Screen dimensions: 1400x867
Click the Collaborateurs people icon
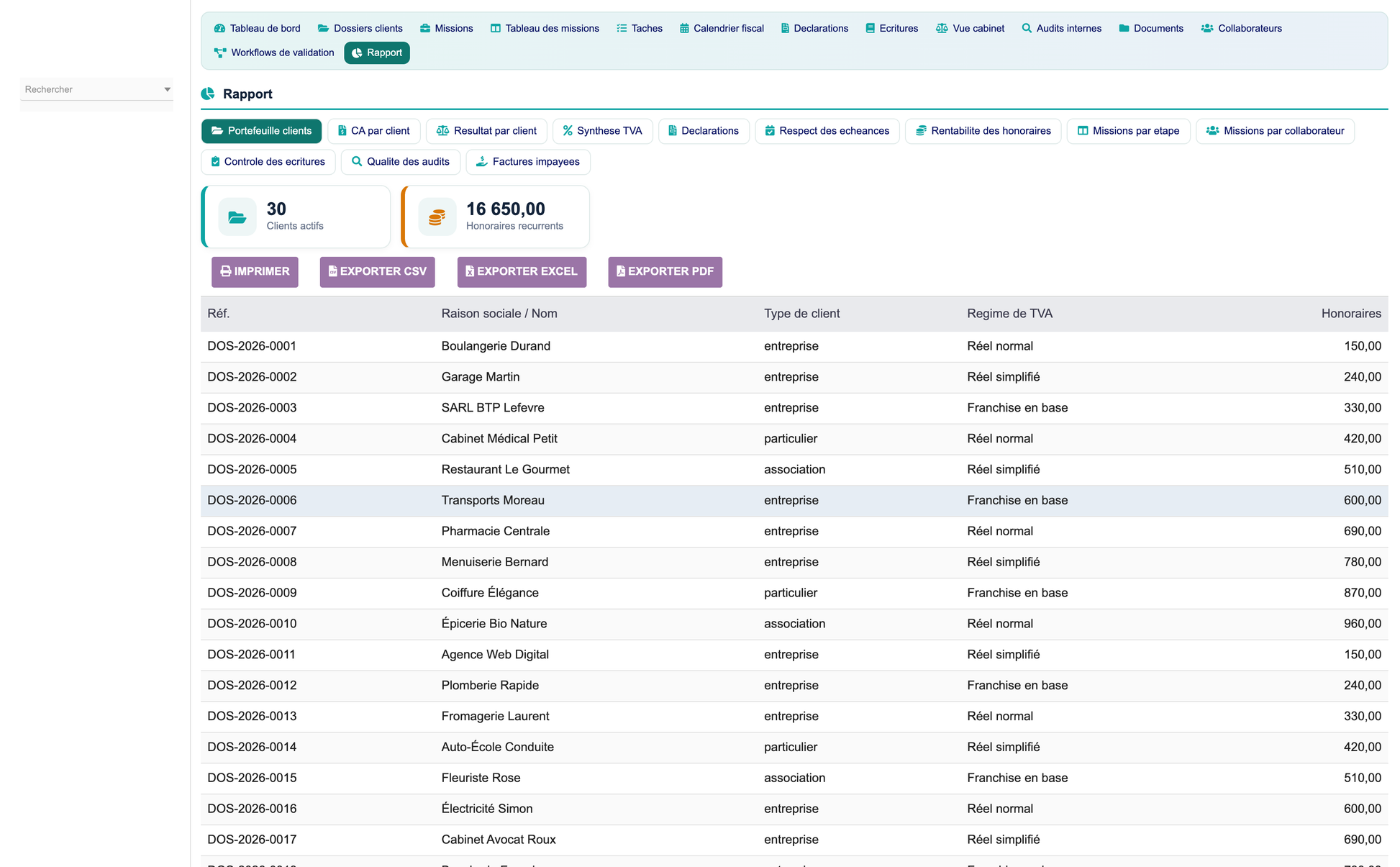pyautogui.click(x=1207, y=29)
